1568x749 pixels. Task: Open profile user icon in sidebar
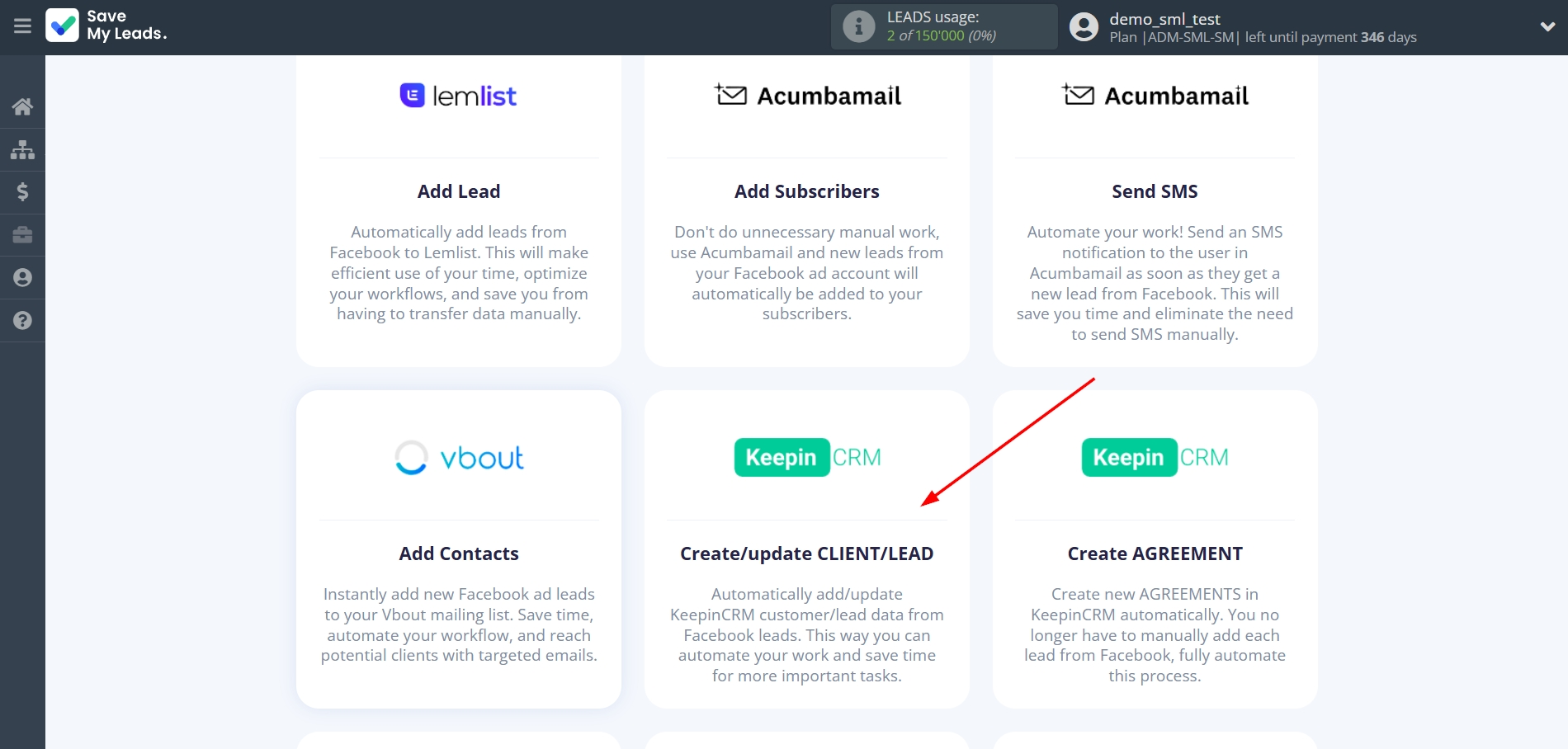(x=22, y=278)
